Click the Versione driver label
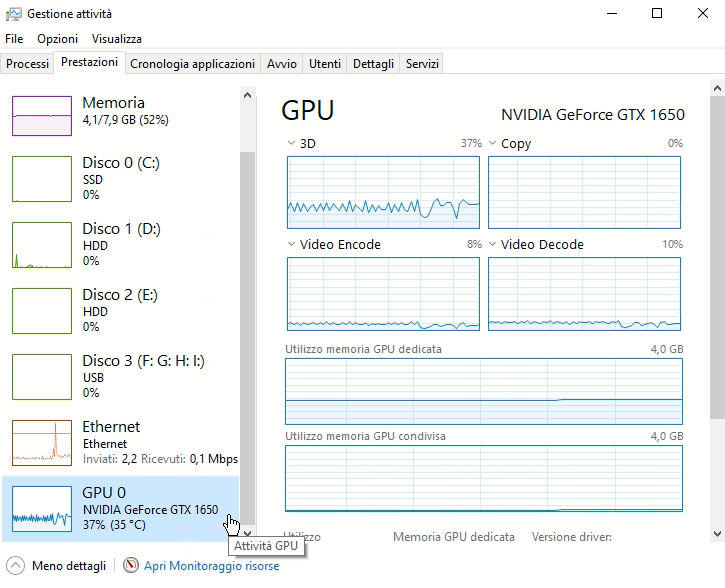The width and height of the screenshot is (725, 588). click(x=571, y=537)
